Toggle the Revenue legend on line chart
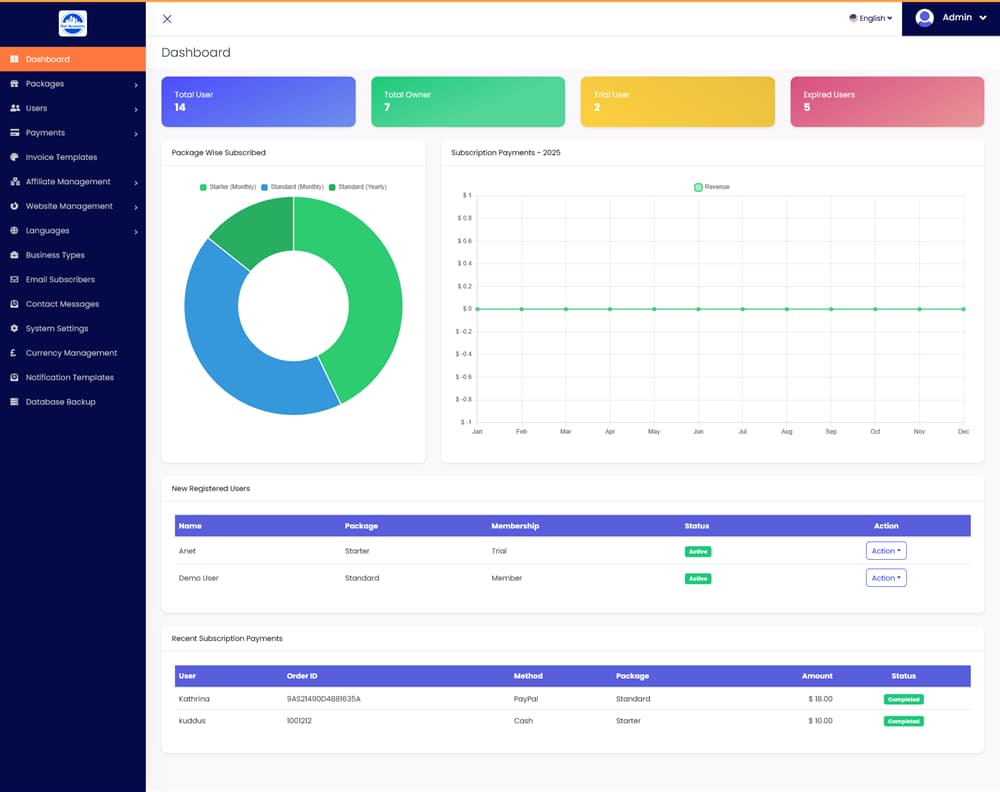 712,187
